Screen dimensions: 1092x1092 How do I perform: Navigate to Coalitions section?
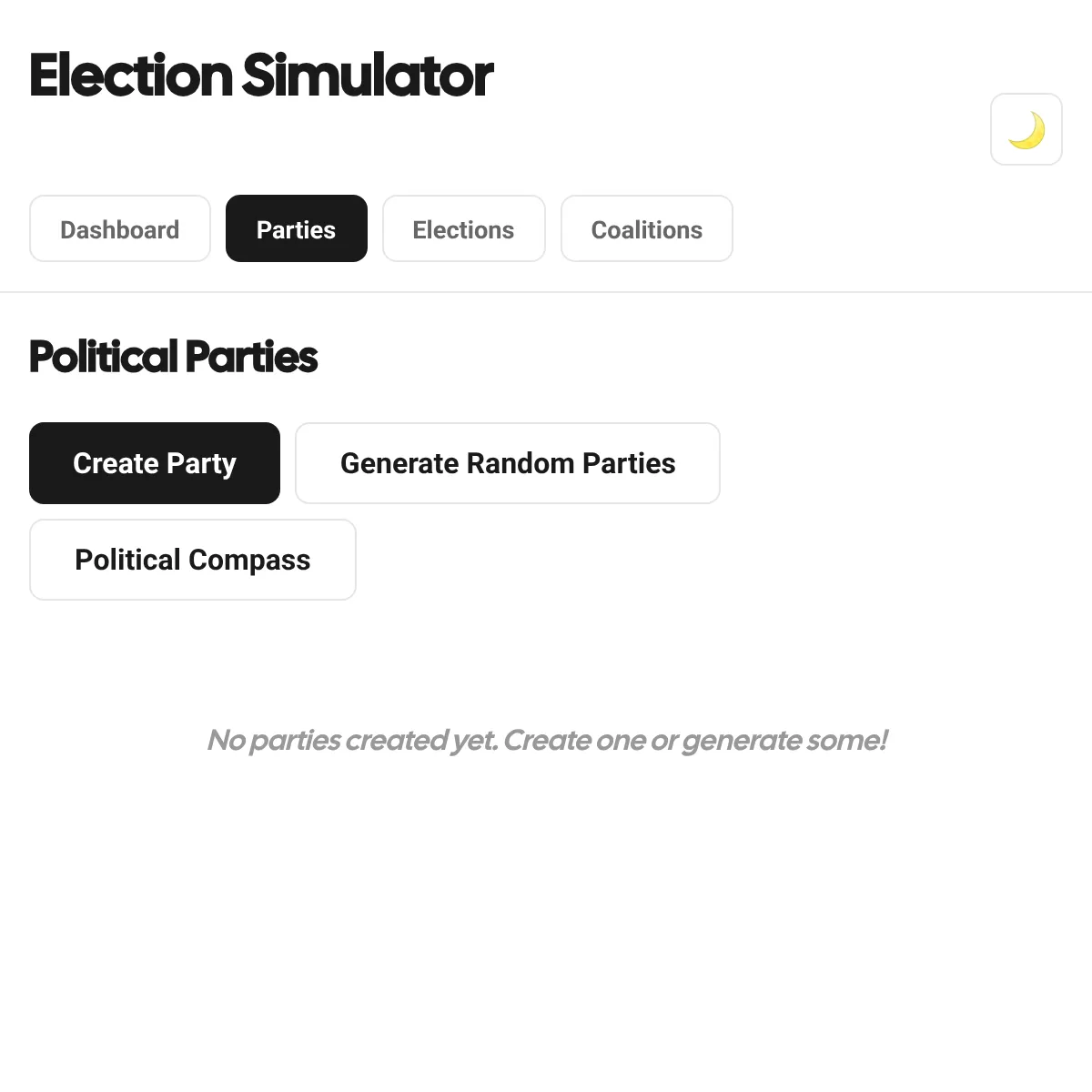click(646, 228)
